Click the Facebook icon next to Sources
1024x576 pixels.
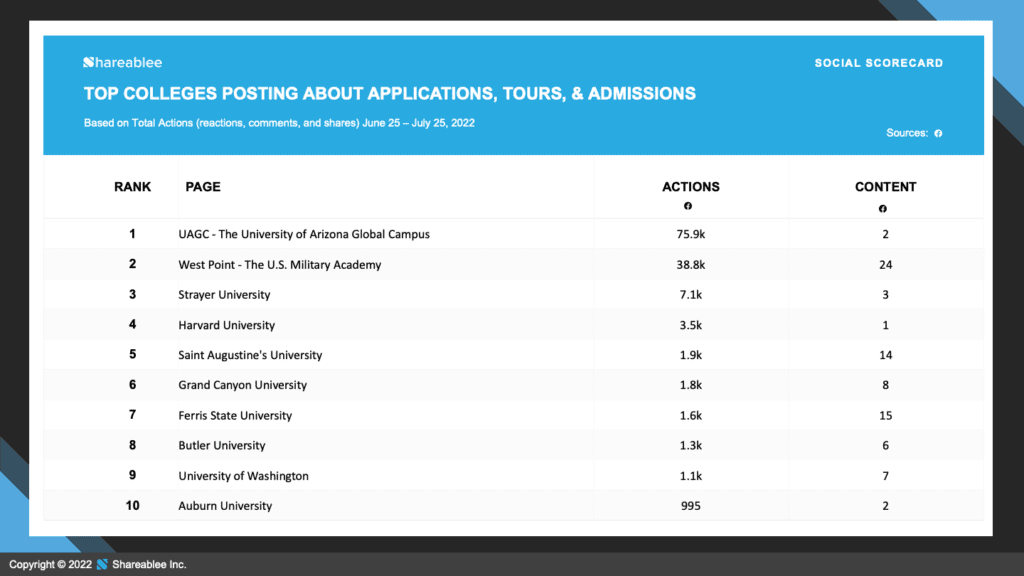[x=938, y=133]
